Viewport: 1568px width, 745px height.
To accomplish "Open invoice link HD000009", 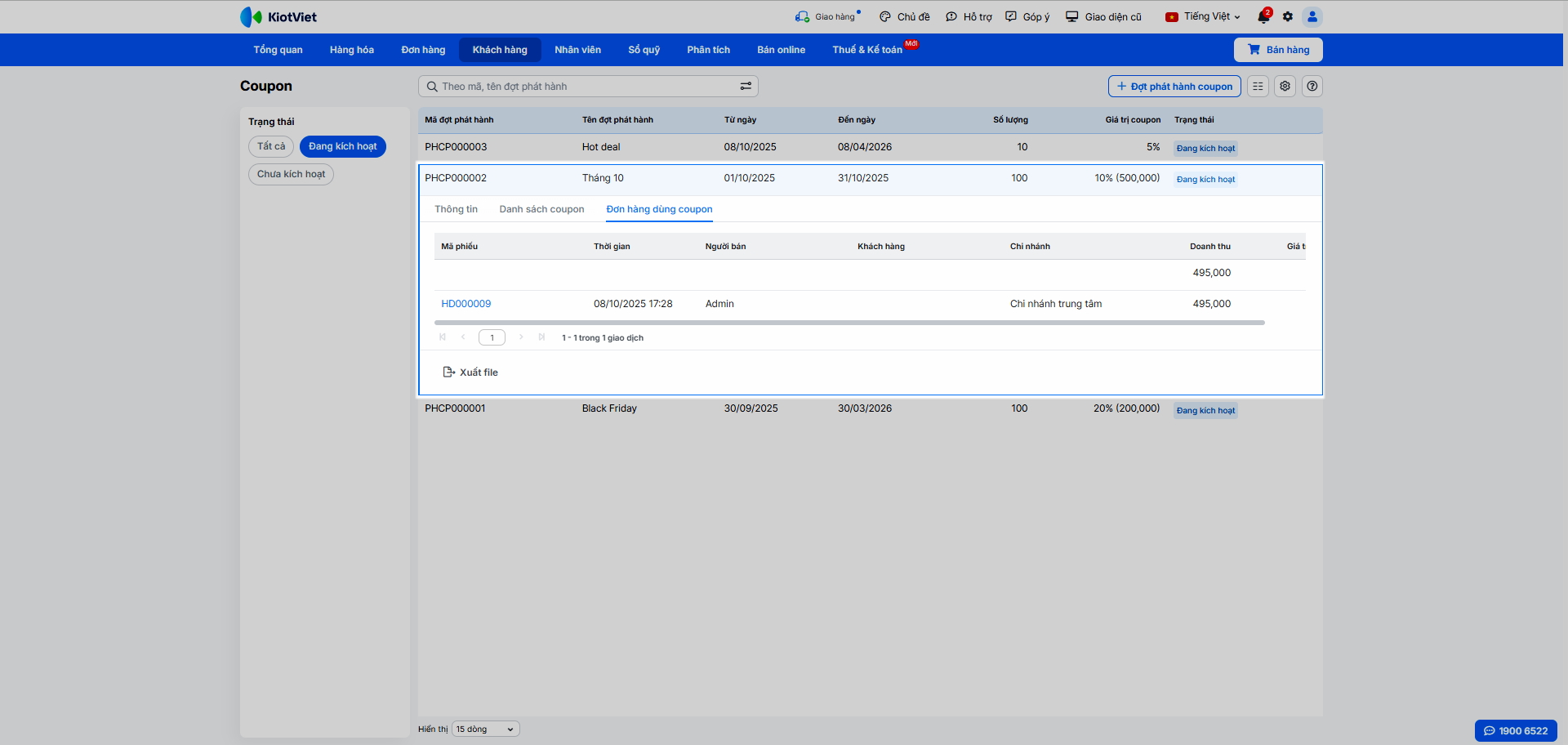I will [466, 304].
